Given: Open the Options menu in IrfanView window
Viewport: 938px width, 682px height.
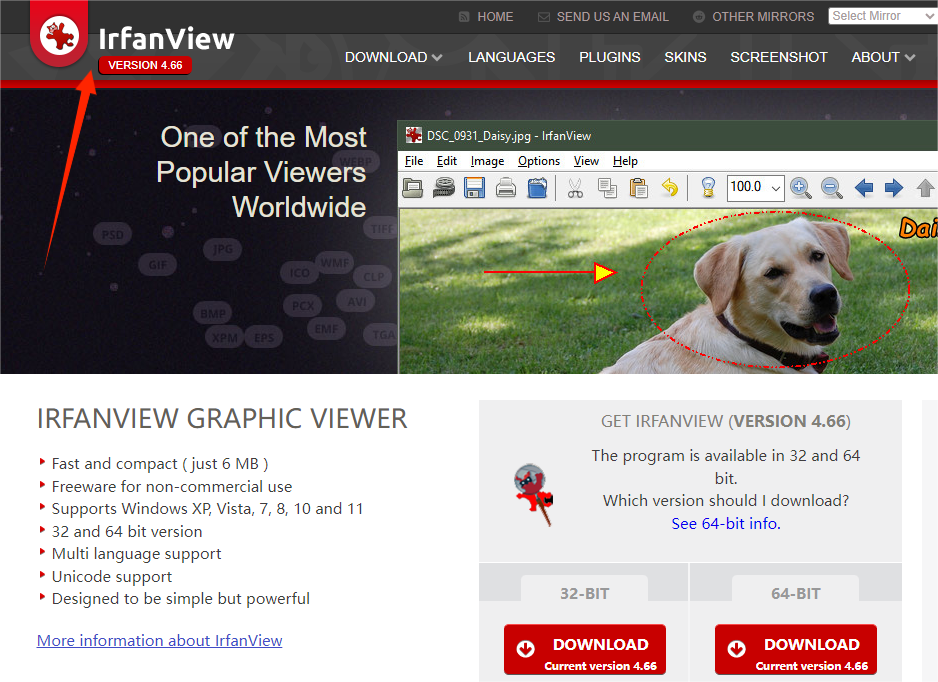Looking at the screenshot, I should point(539,161).
